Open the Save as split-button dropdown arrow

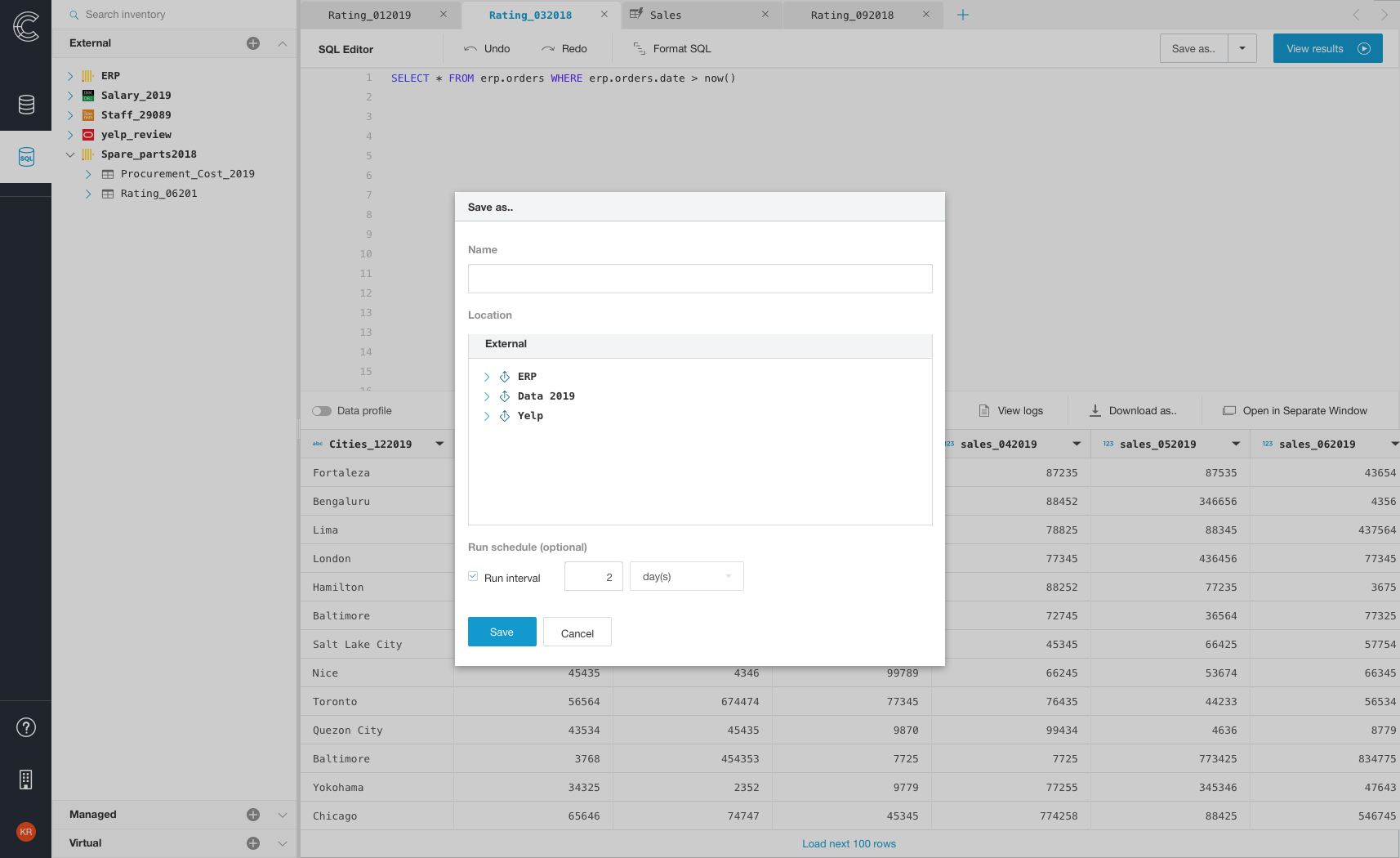pos(1242,48)
